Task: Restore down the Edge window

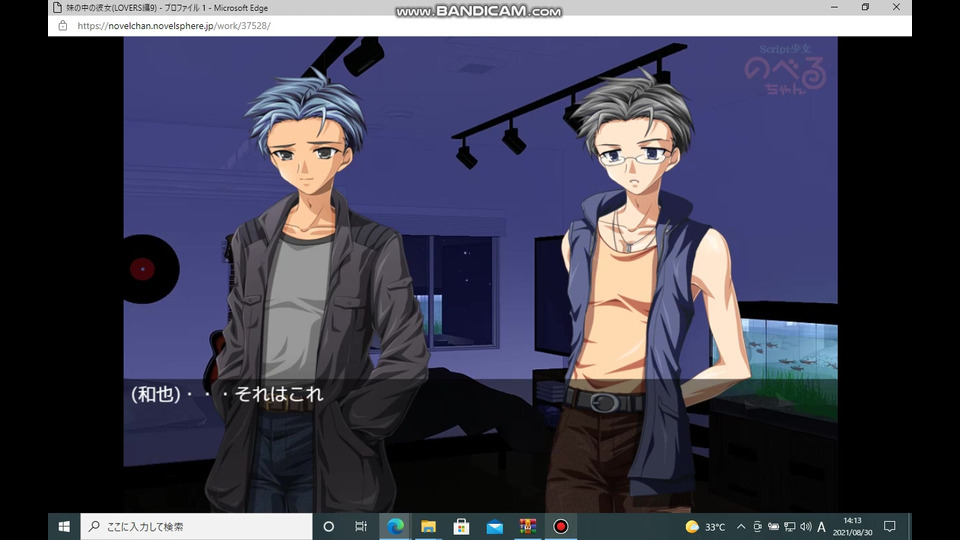Action: (x=865, y=7)
